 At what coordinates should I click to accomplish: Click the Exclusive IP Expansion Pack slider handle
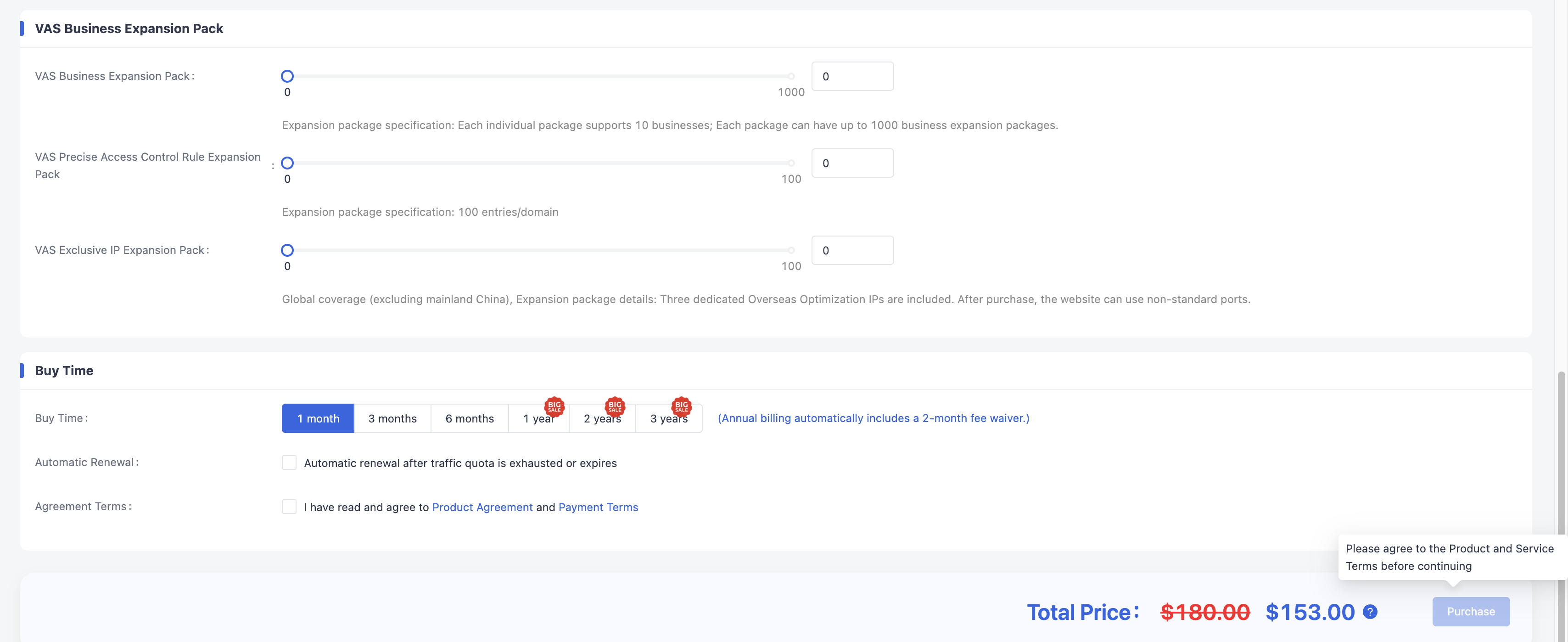click(287, 250)
